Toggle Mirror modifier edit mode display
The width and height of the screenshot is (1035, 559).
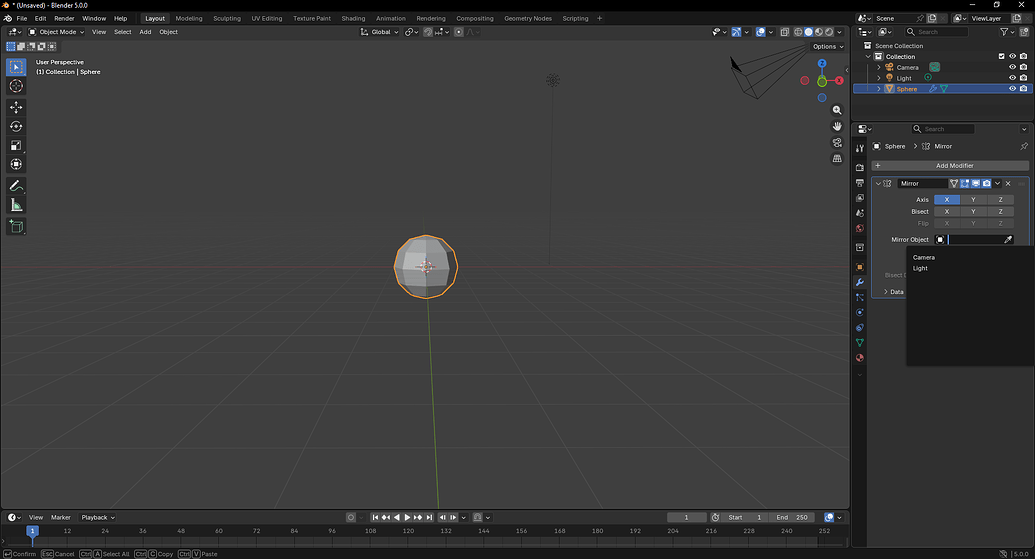point(964,183)
